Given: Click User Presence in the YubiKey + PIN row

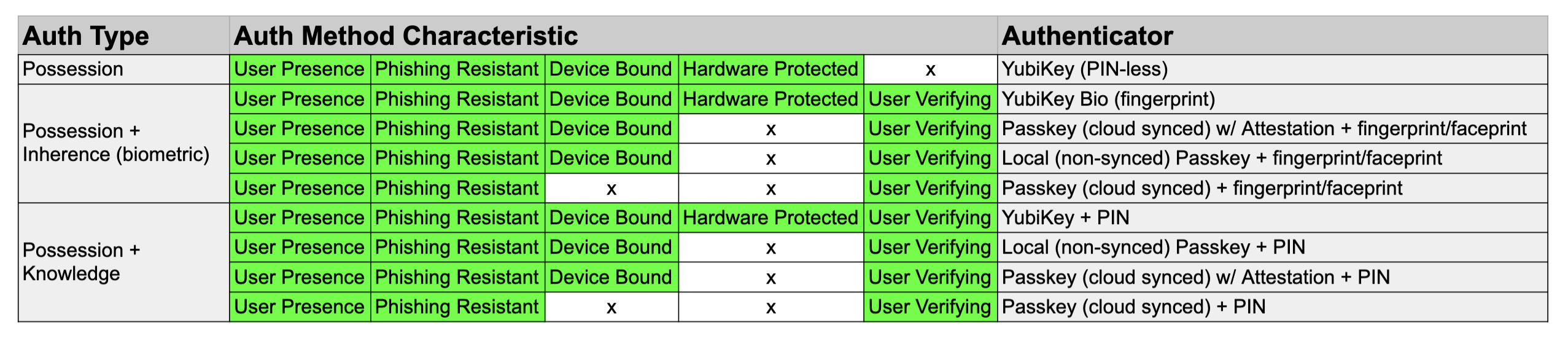Looking at the screenshot, I should point(300,218).
